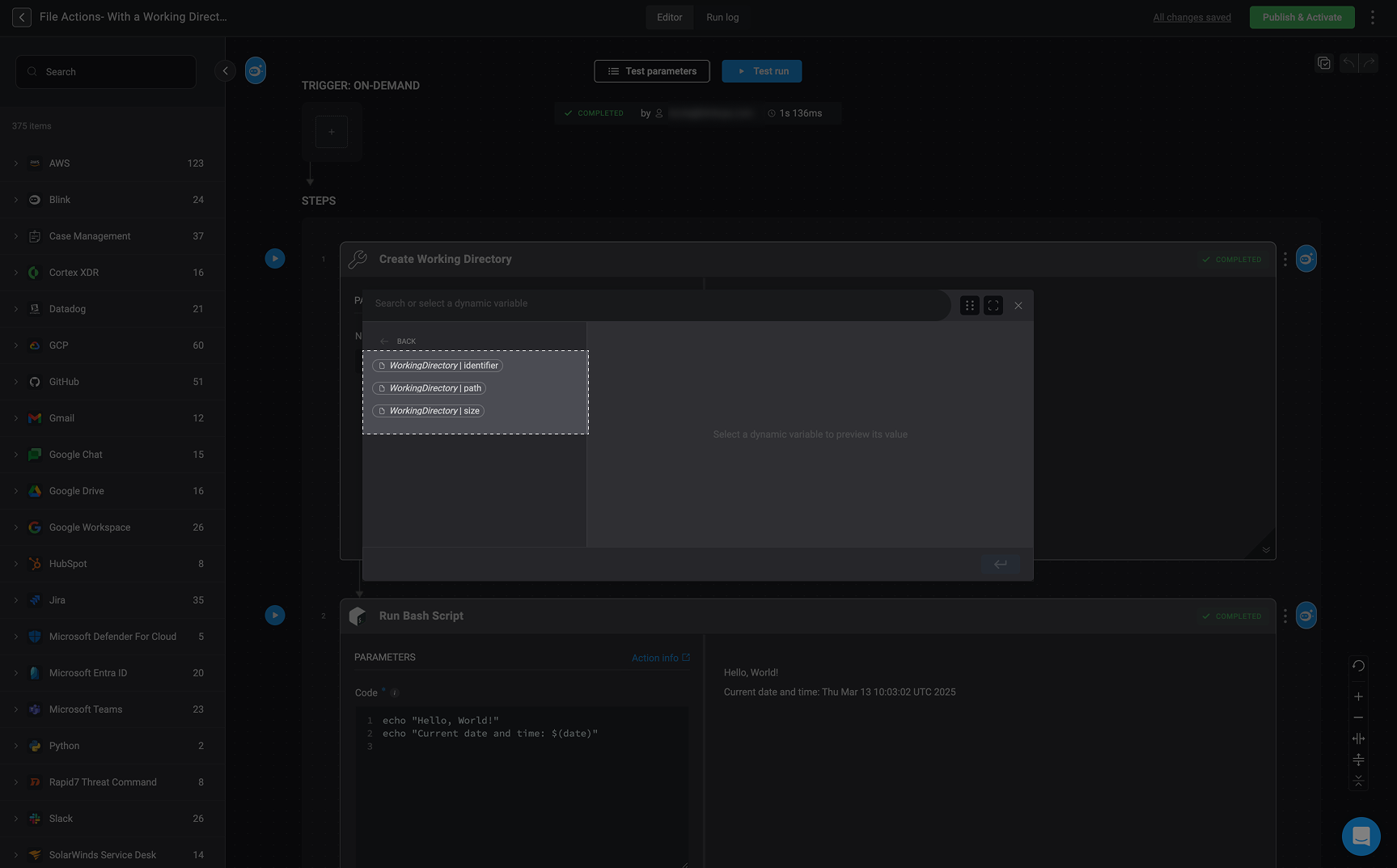
Task: Click the undo arrow icon
Action: [1348, 63]
